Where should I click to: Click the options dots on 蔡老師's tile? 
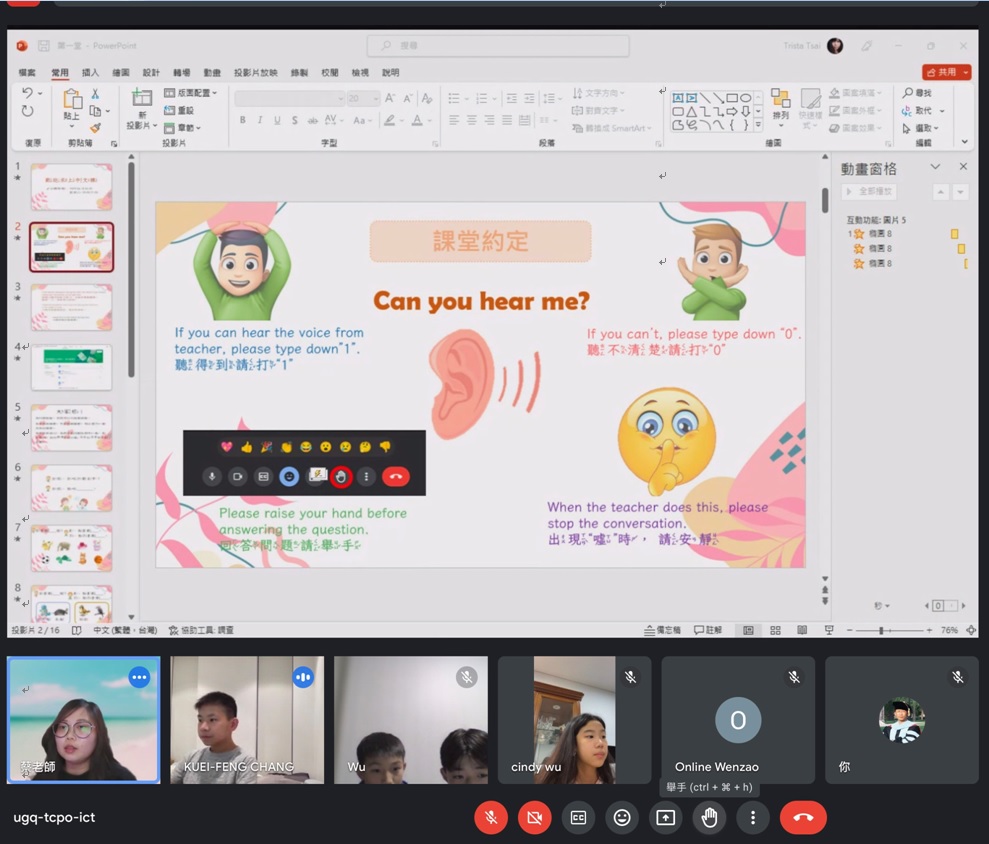(139, 677)
